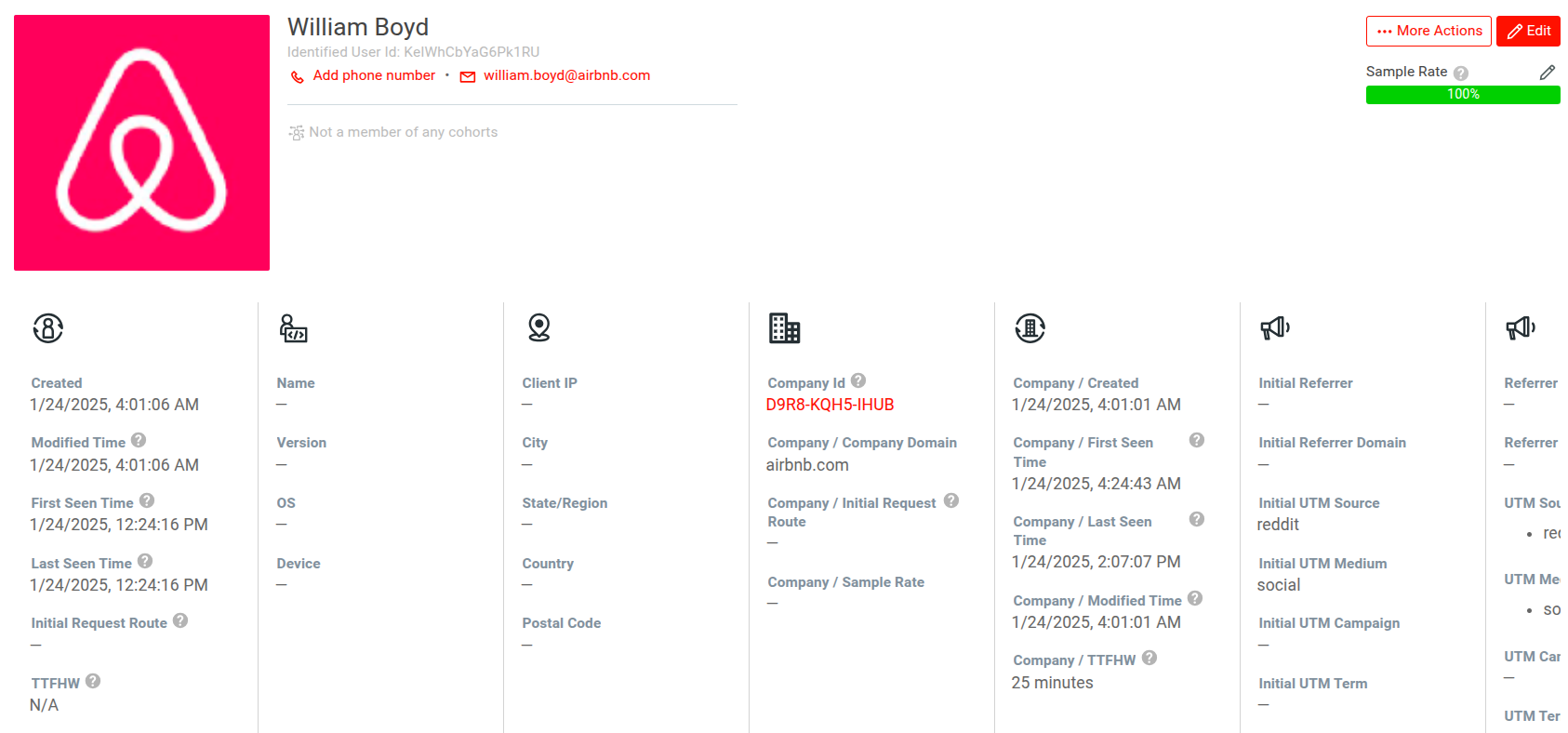The height and width of the screenshot is (733, 1568).
Task: Click the Postal Code label
Action: click(562, 623)
